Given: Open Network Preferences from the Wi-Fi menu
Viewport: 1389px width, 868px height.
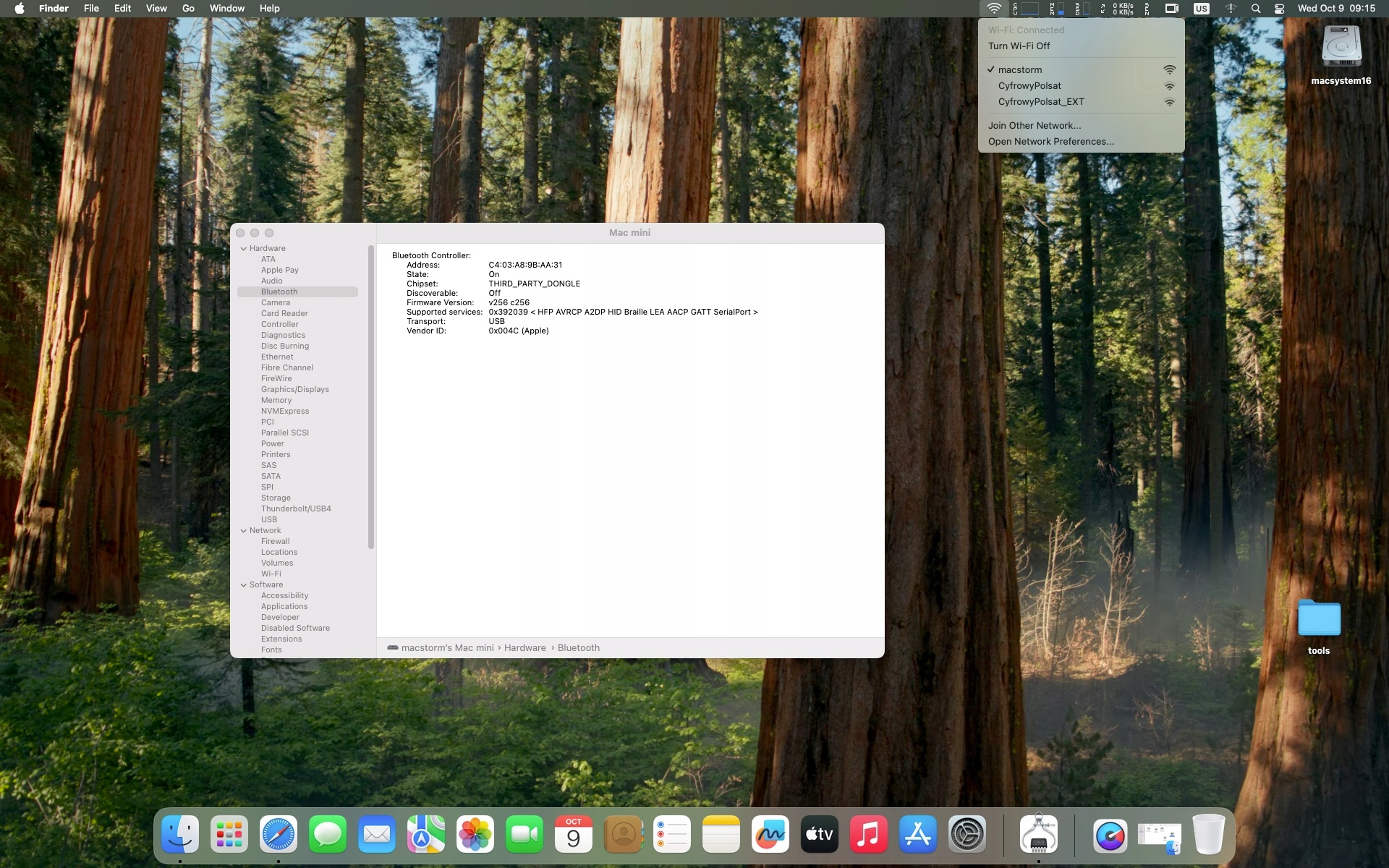Looking at the screenshot, I should pos(1050,142).
